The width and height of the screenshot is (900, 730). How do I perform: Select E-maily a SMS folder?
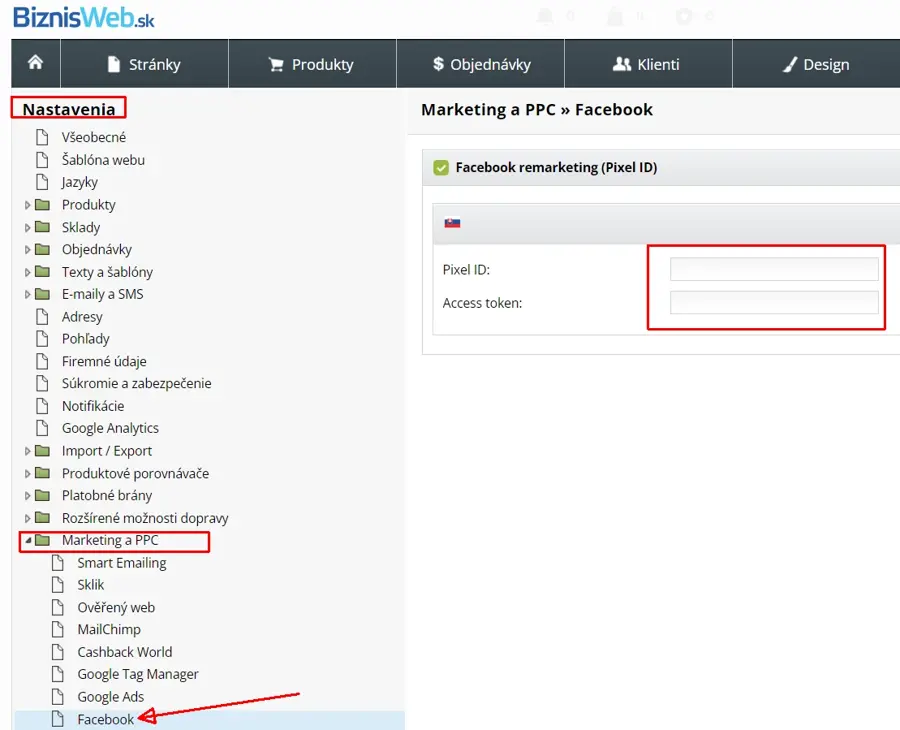pos(103,294)
